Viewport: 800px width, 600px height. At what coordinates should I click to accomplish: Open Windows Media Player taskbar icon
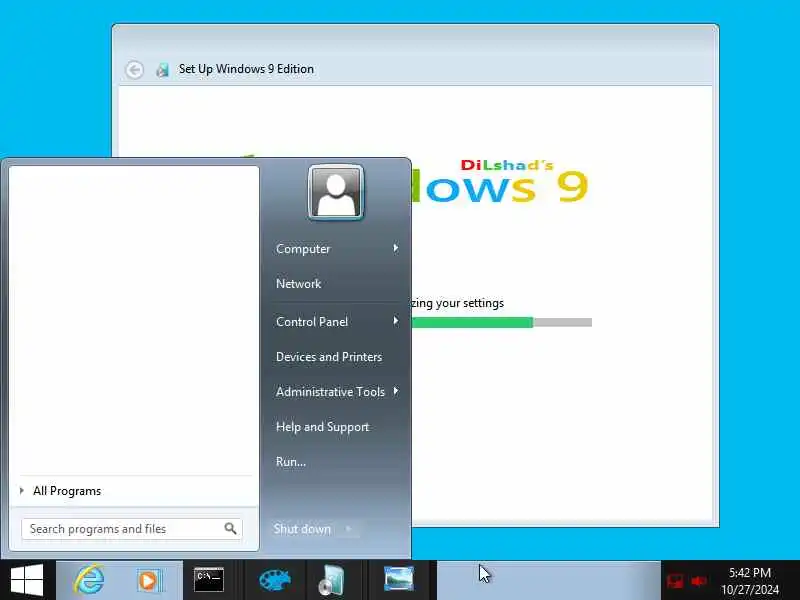click(150, 581)
